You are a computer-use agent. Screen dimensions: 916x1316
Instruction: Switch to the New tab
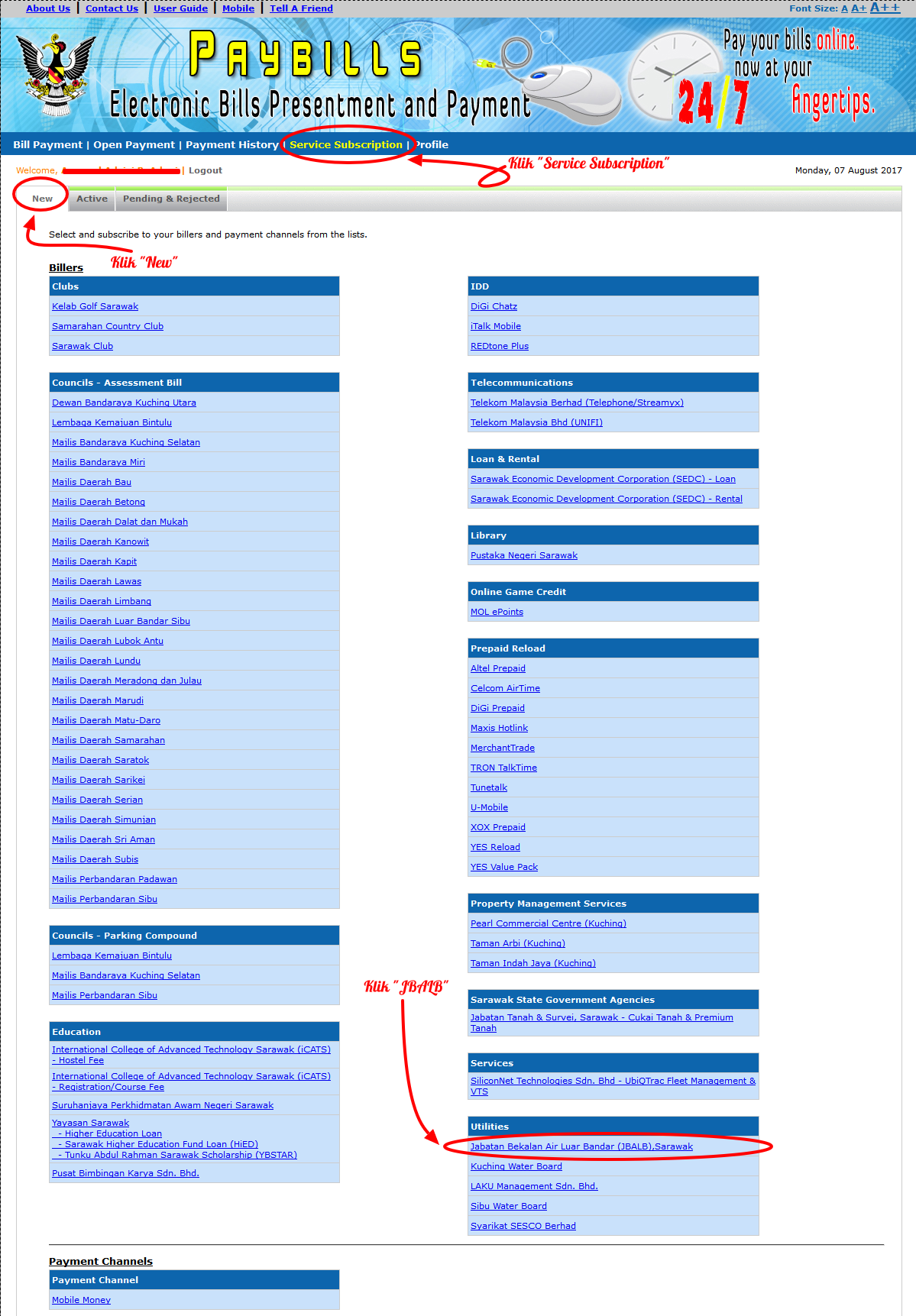click(42, 199)
